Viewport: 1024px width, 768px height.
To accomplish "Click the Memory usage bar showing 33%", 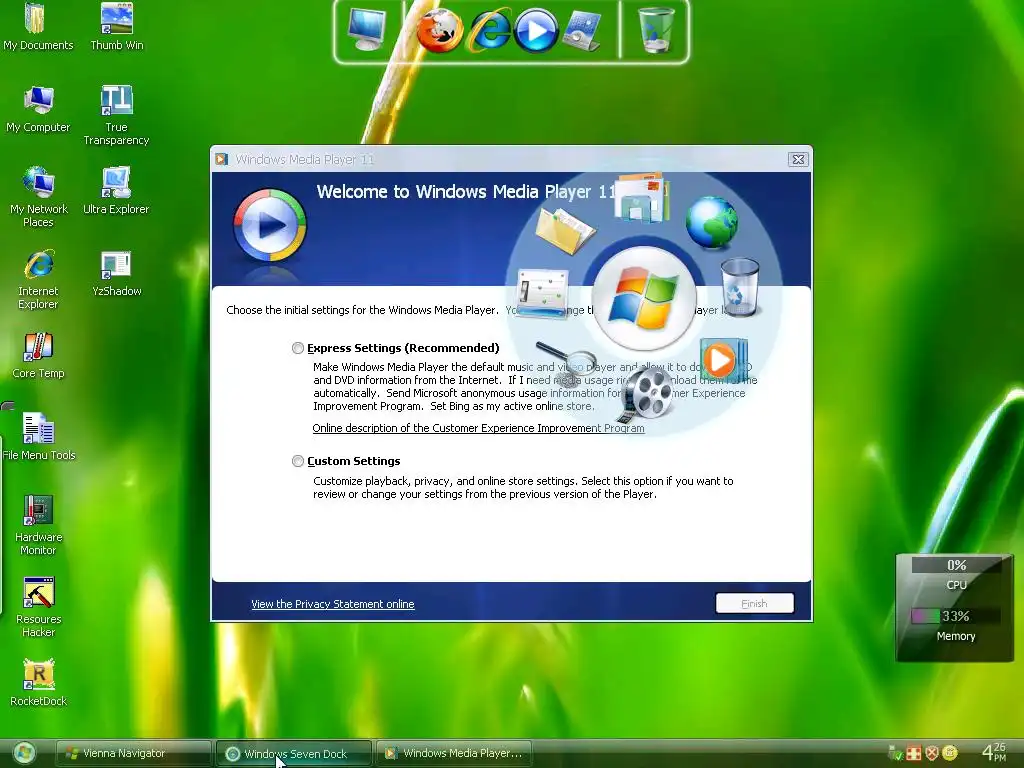I will (x=956, y=616).
